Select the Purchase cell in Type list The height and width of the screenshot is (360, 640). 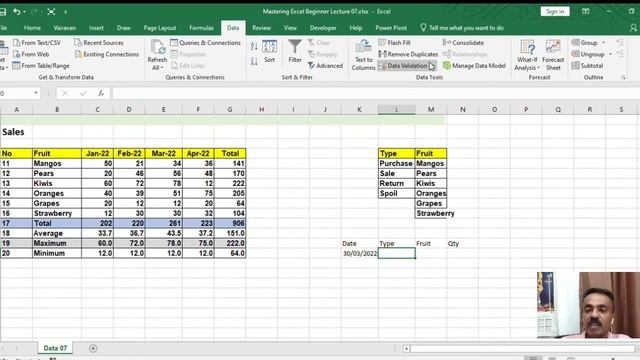click(396, 163)
